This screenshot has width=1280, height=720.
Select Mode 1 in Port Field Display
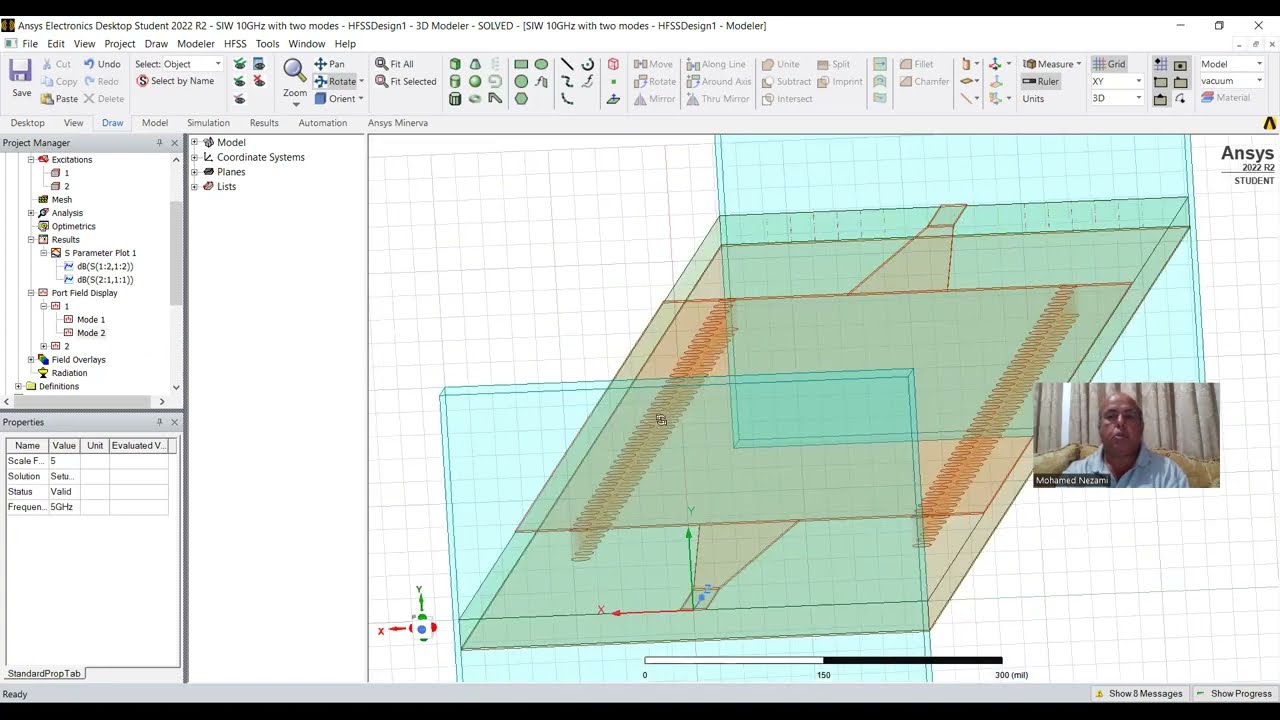point(90,320)
